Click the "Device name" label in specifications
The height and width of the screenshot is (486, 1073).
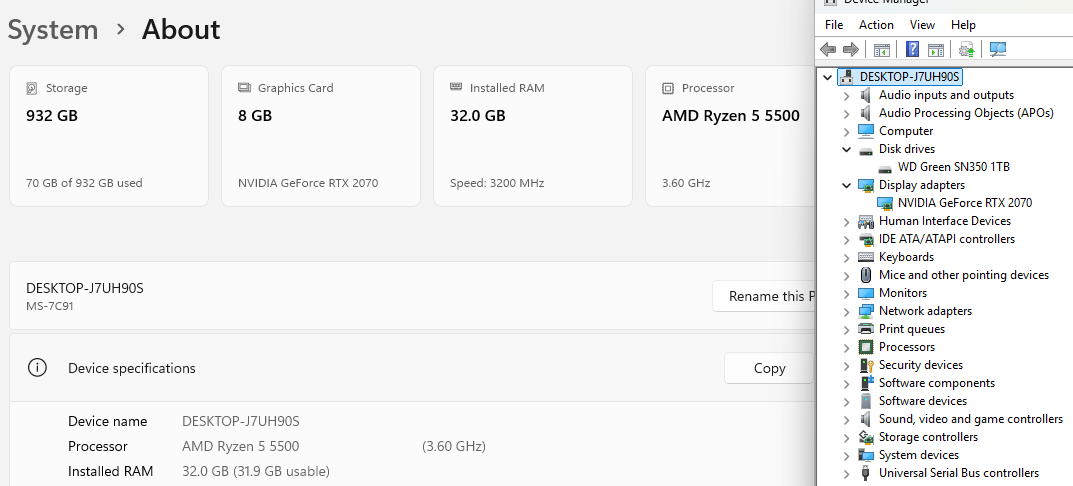(x=107, y=421)
